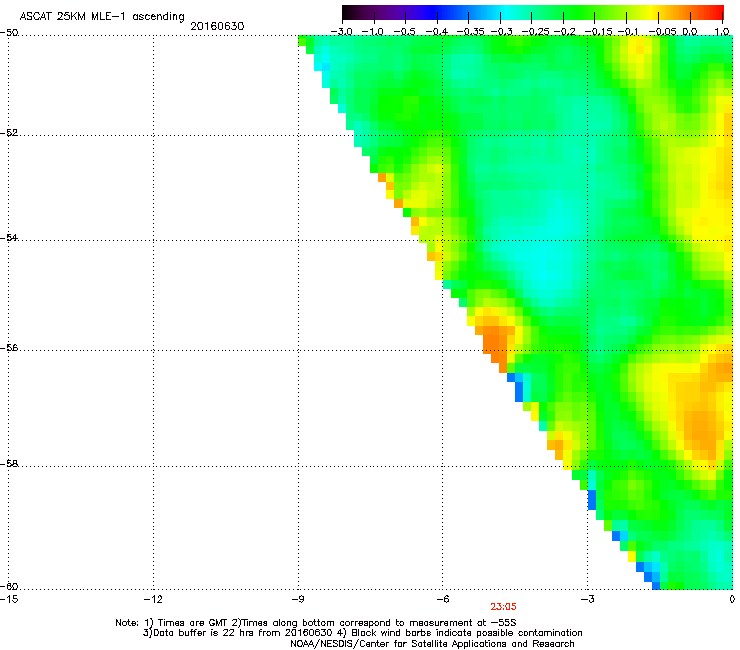Click the -52 latitude axis label
The width and height of the screenshot is (740, 650).
pos(9,133)
